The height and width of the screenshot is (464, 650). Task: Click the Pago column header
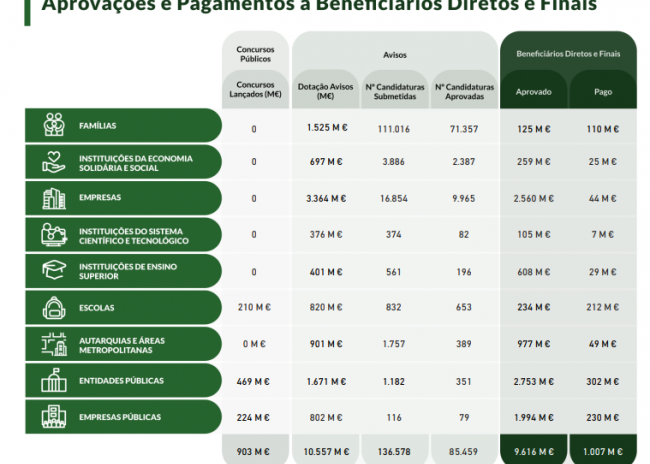[603, 92]
